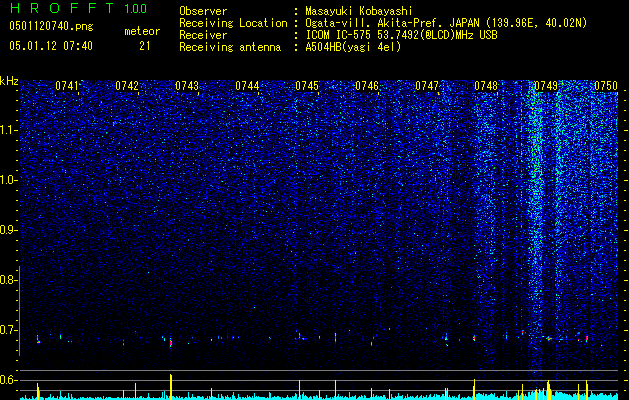Click the 0745 time marker
This screenshot has width=629, height=400.
(307, 86)
